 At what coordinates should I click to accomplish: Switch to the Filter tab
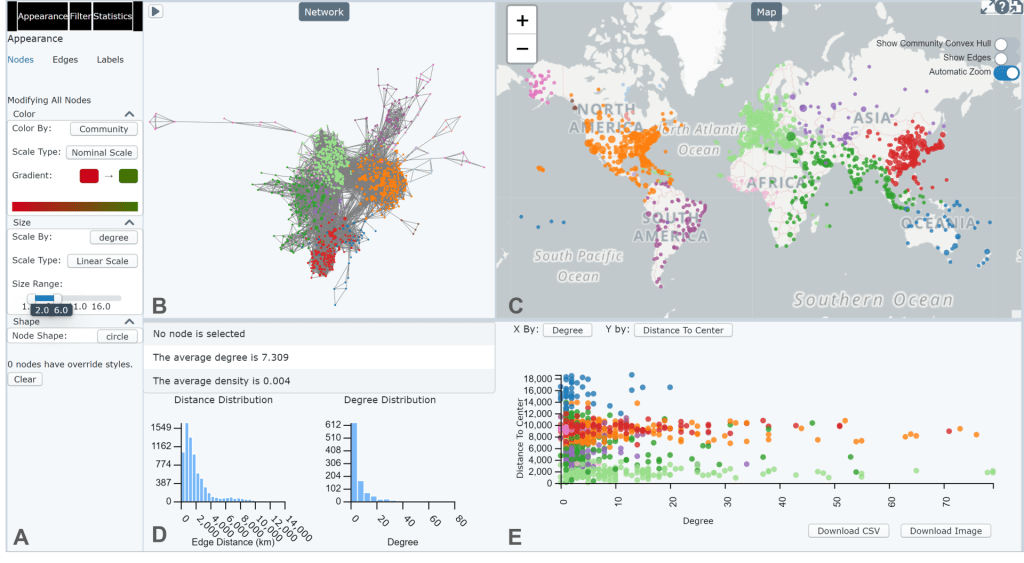click(80, 17)
